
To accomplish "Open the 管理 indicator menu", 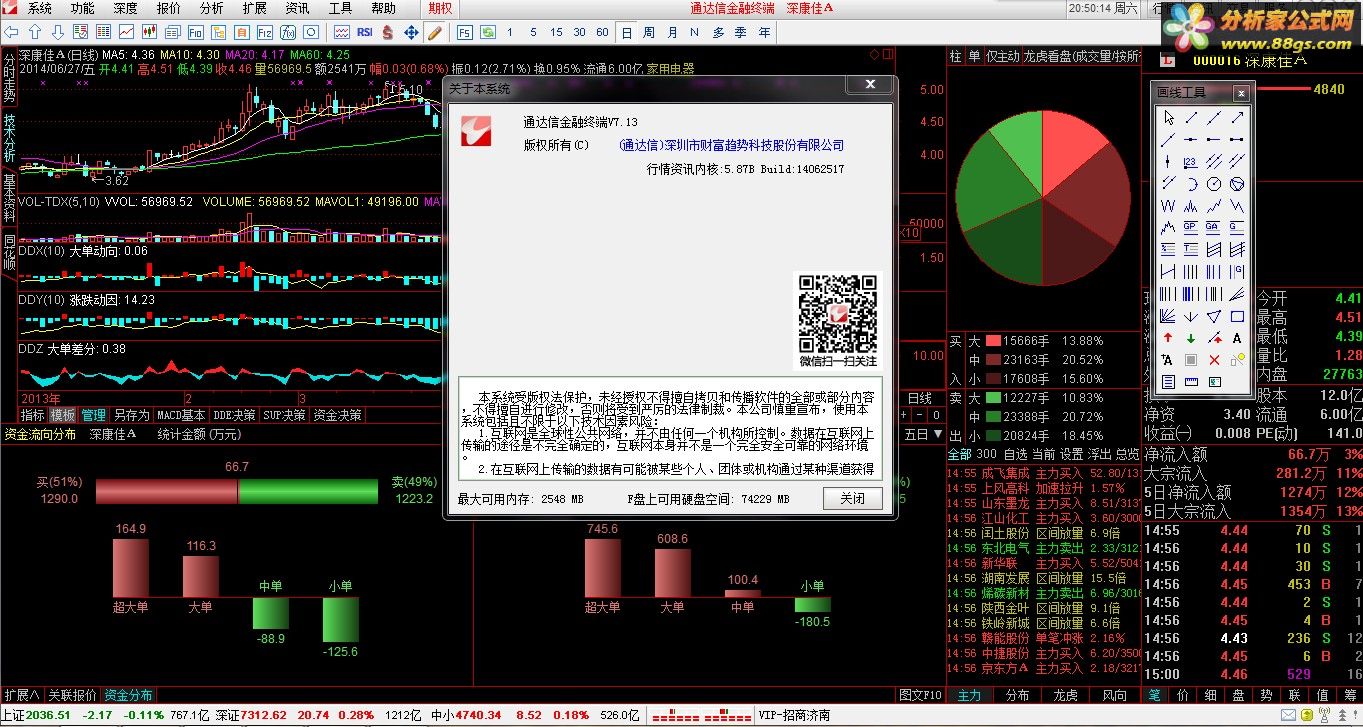I will coord(93,415).
